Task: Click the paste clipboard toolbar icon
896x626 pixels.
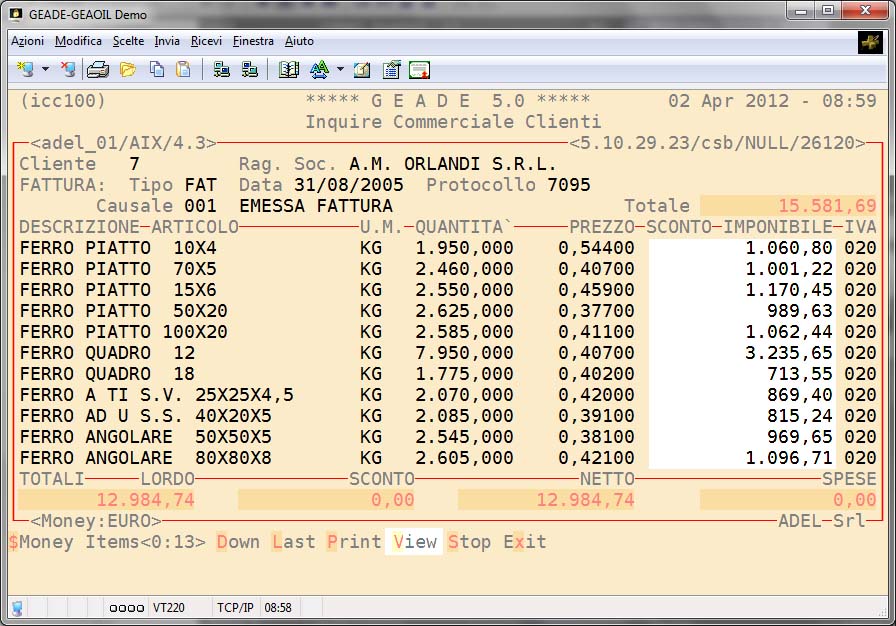Action: click(183, 69)
